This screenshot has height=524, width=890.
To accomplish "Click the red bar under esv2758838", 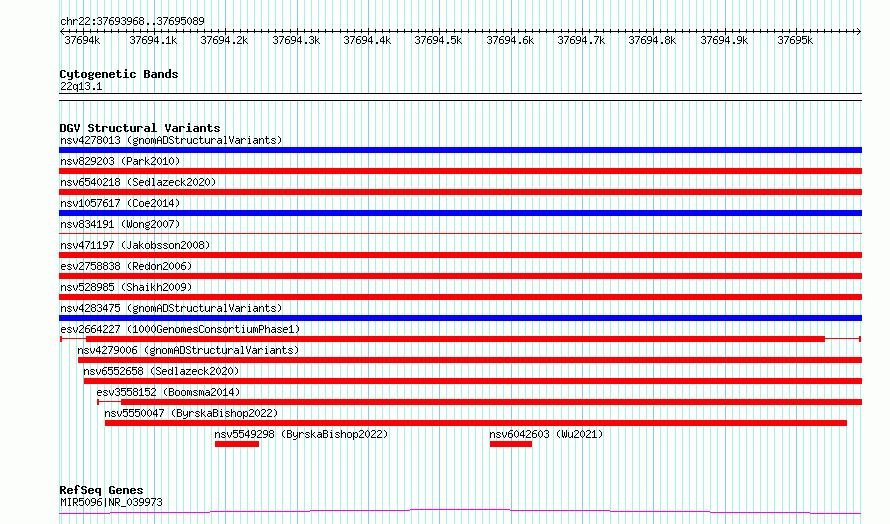I will click(x=460, y=276).
